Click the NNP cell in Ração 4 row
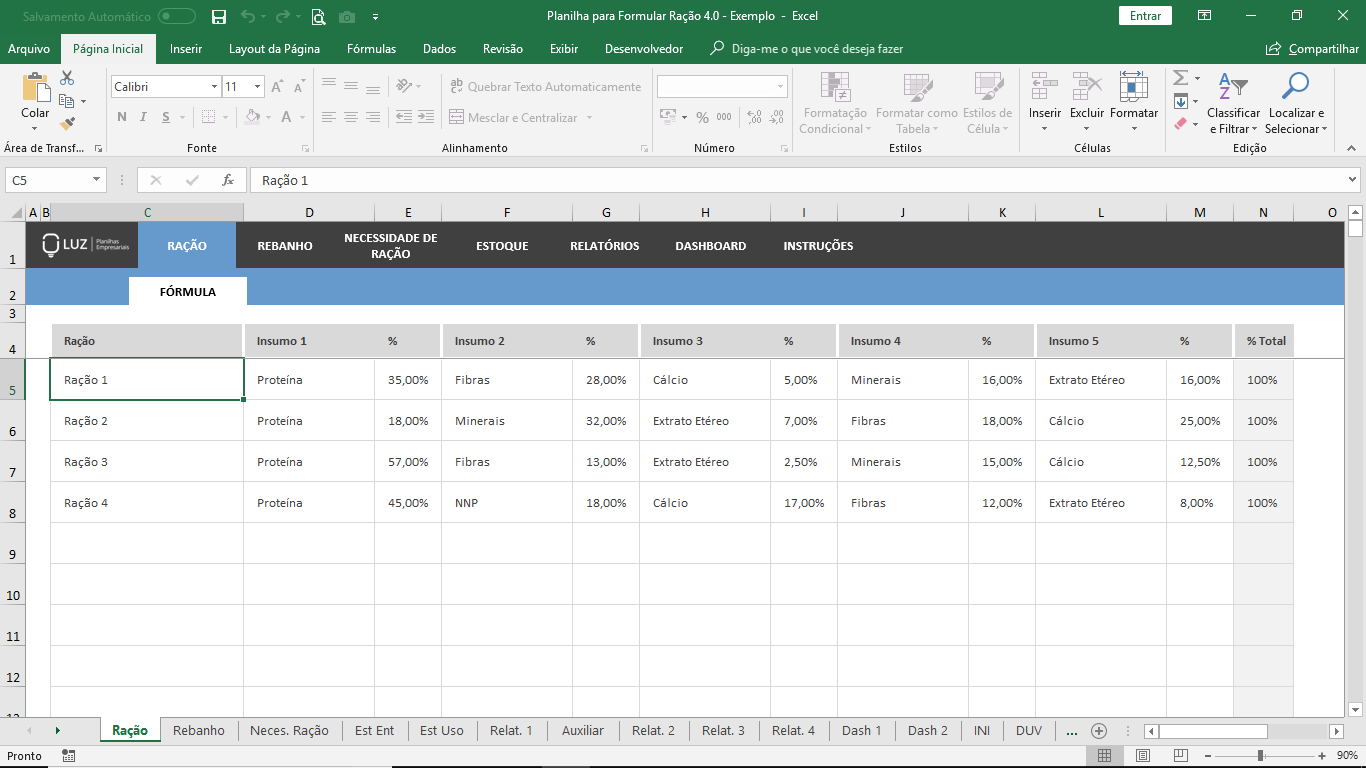The width and height of the screenshot is (1366, 768). point(507,503)
